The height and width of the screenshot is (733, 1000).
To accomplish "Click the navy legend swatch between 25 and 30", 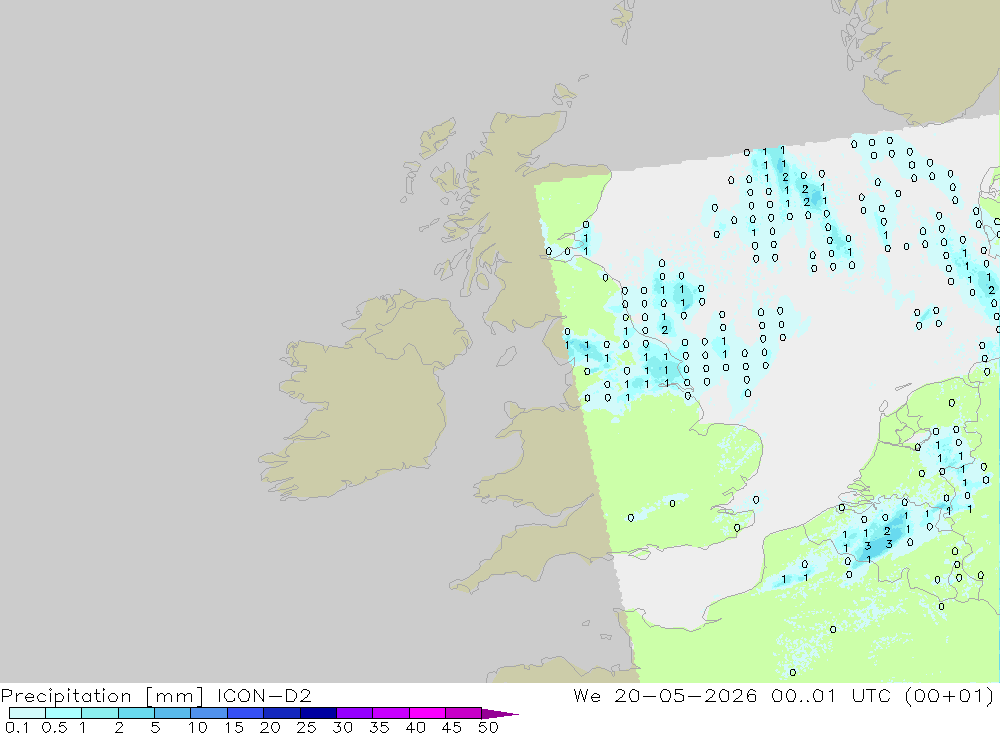I will click(318, 713).
